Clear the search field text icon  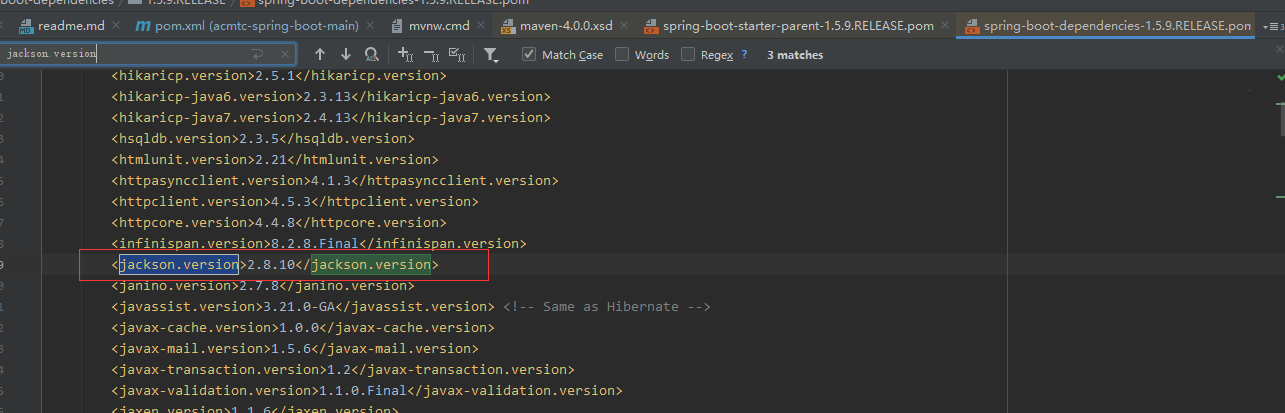283,54
